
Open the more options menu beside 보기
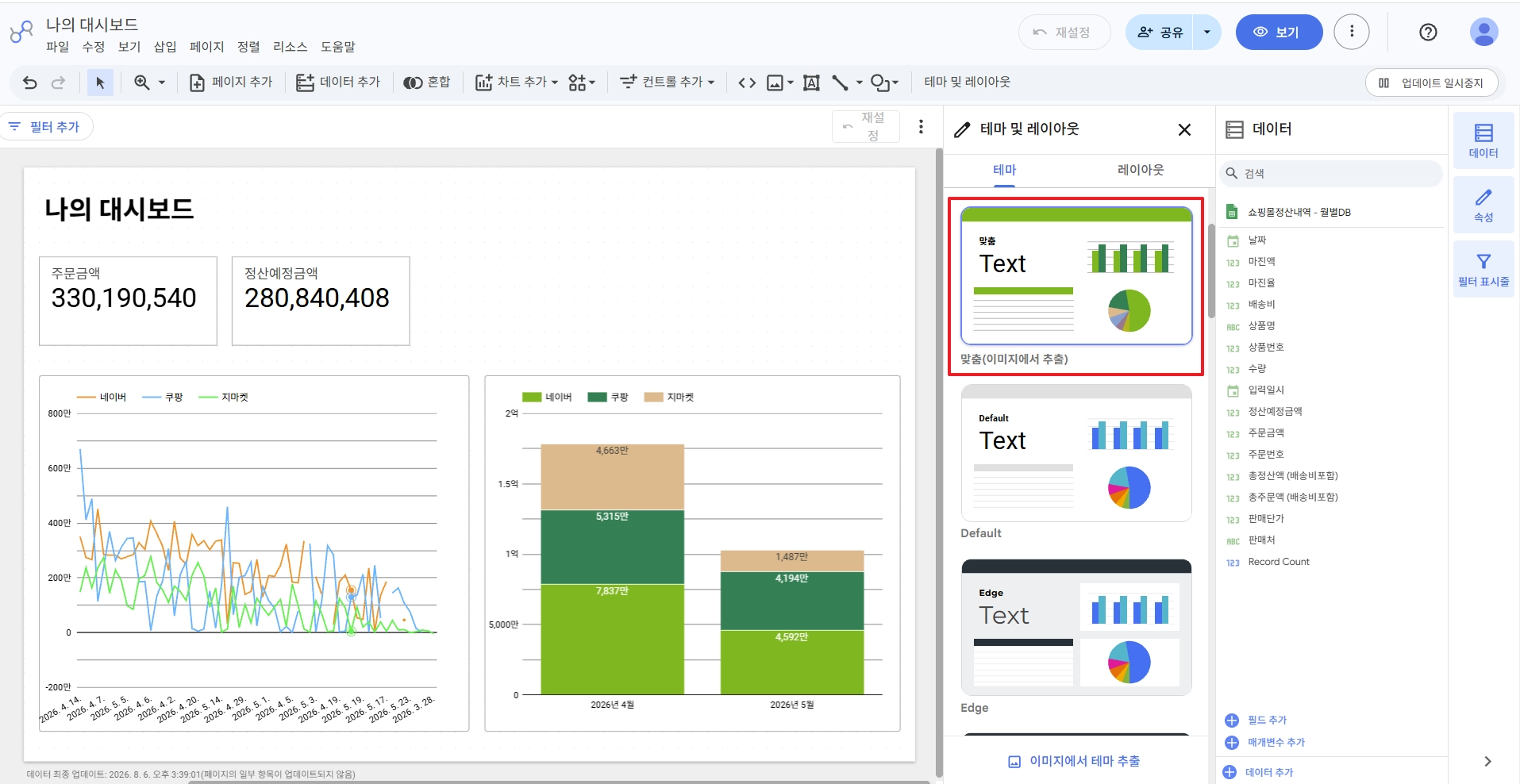pyautogui.click(x=1352, y=33)
